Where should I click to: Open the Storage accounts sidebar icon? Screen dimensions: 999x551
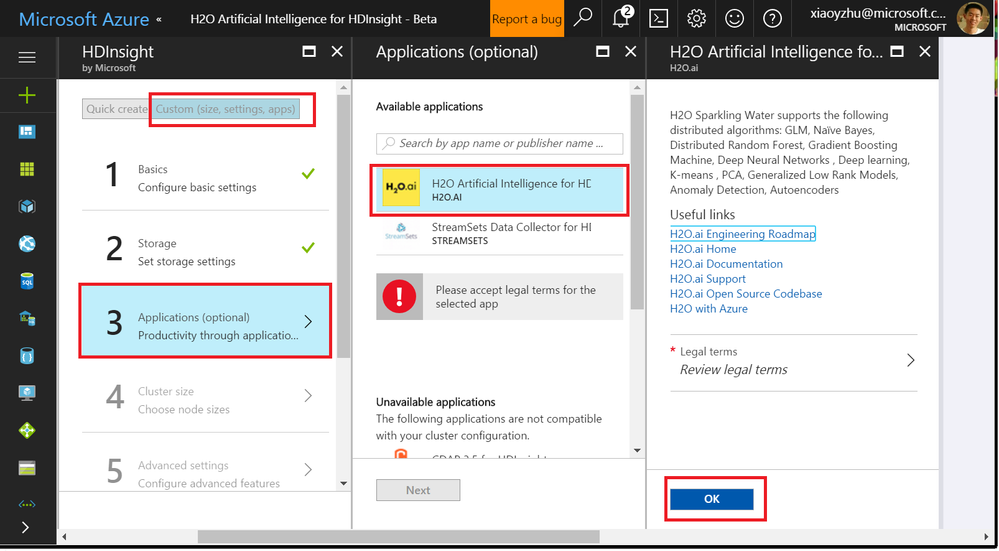[x=27, y=468]
